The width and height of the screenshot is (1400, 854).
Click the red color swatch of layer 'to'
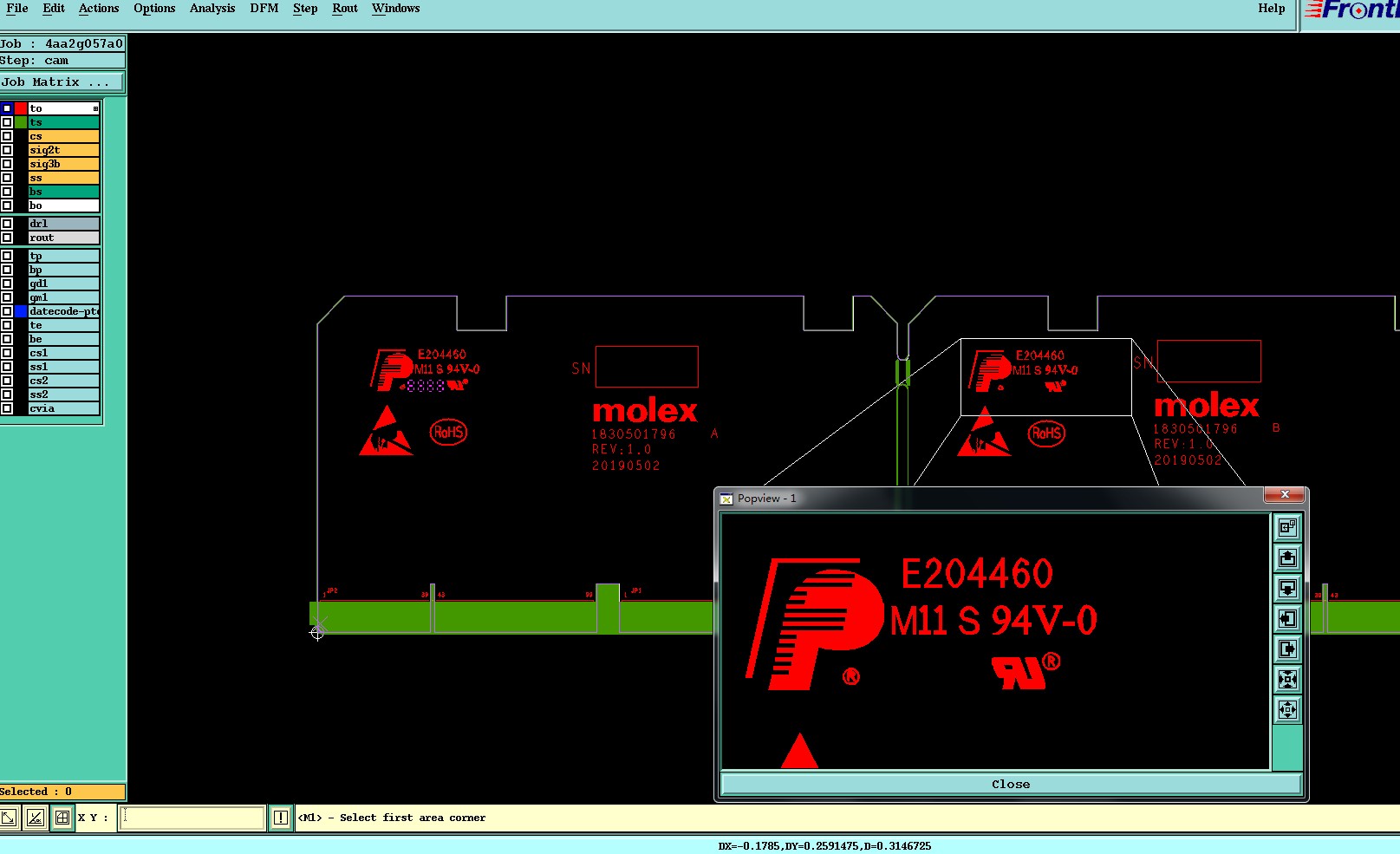pos(21,108)
